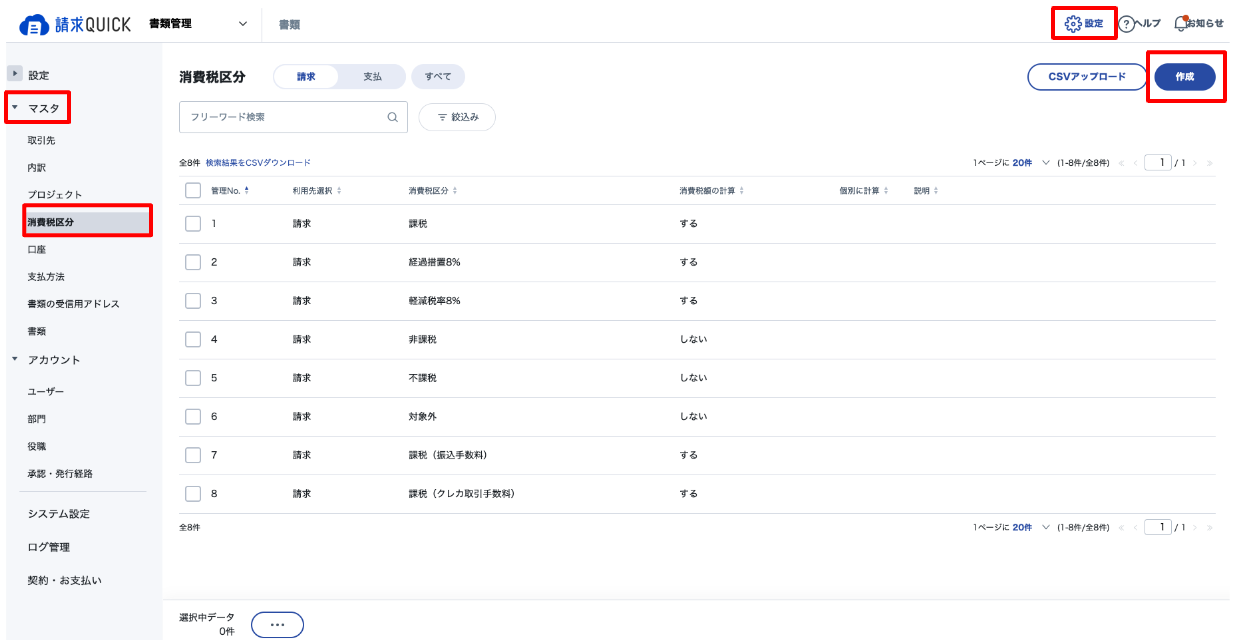Open settings via the gear icon
This screenshot has width=1237, height=640.
(1073, 23)
